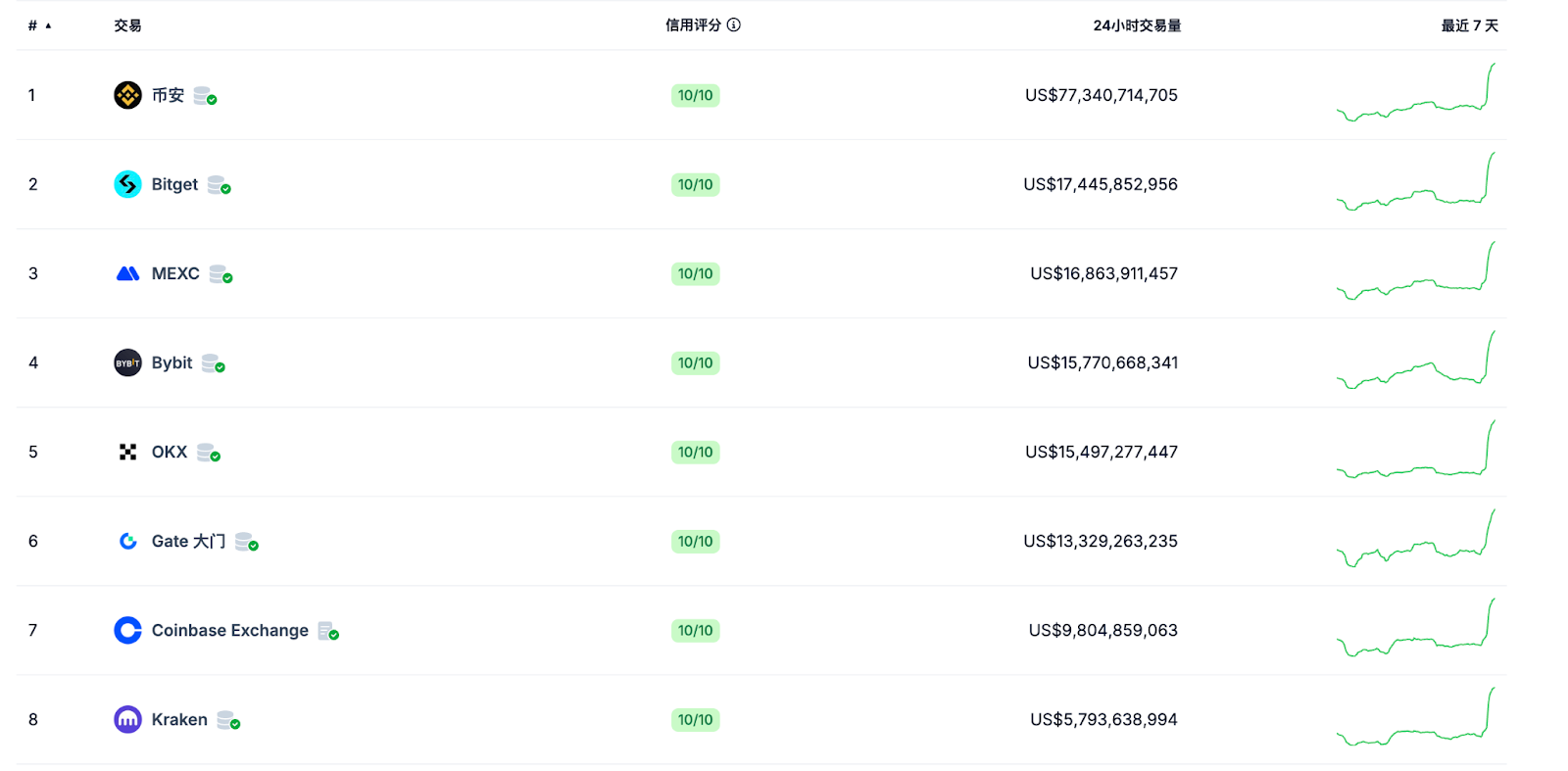Click the reserve badge icon next to Bitget
Screen dimensions: 1568x771
coord(219,185)
